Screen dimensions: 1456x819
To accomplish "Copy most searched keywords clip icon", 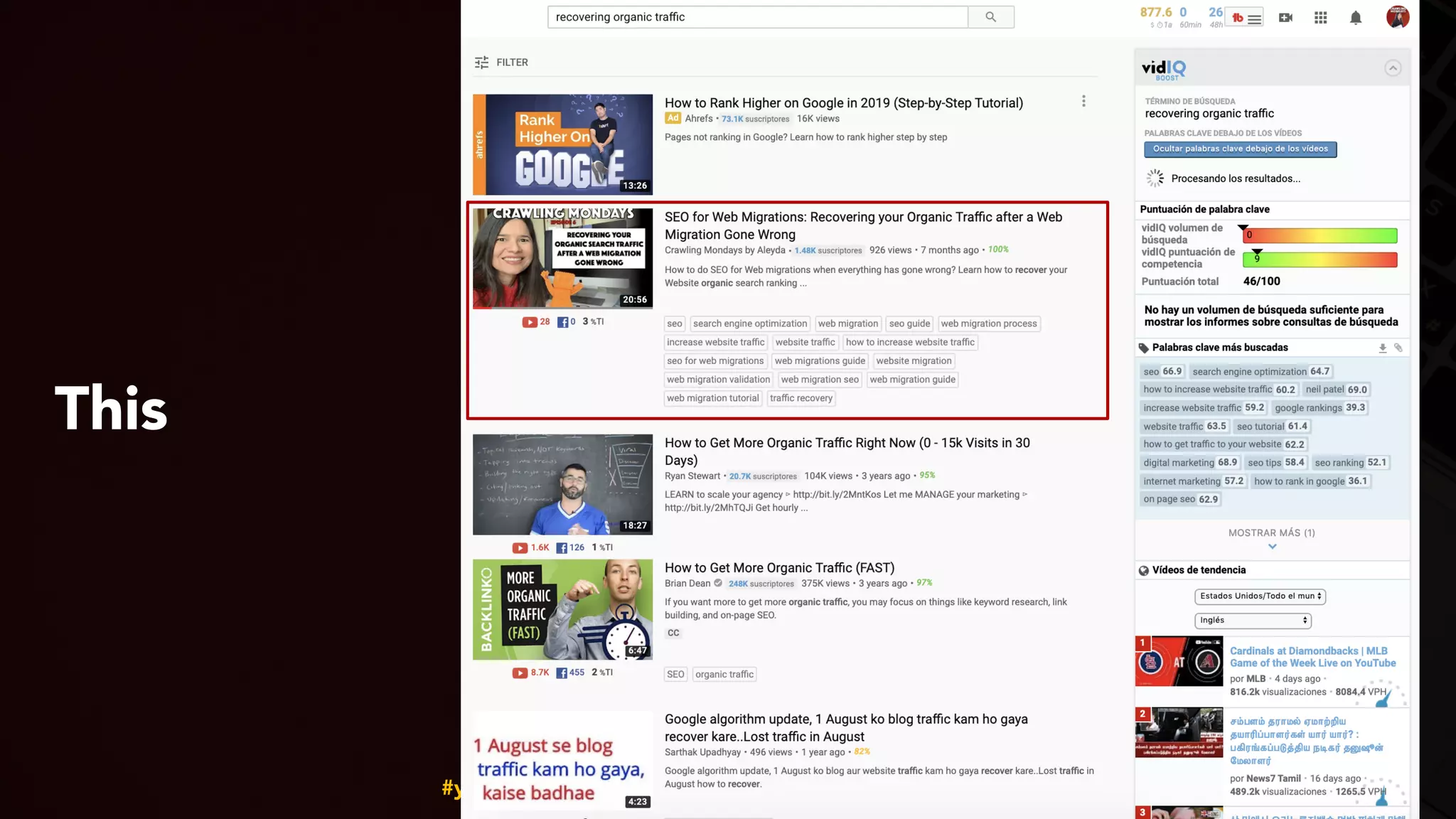I will [1398, 348].
